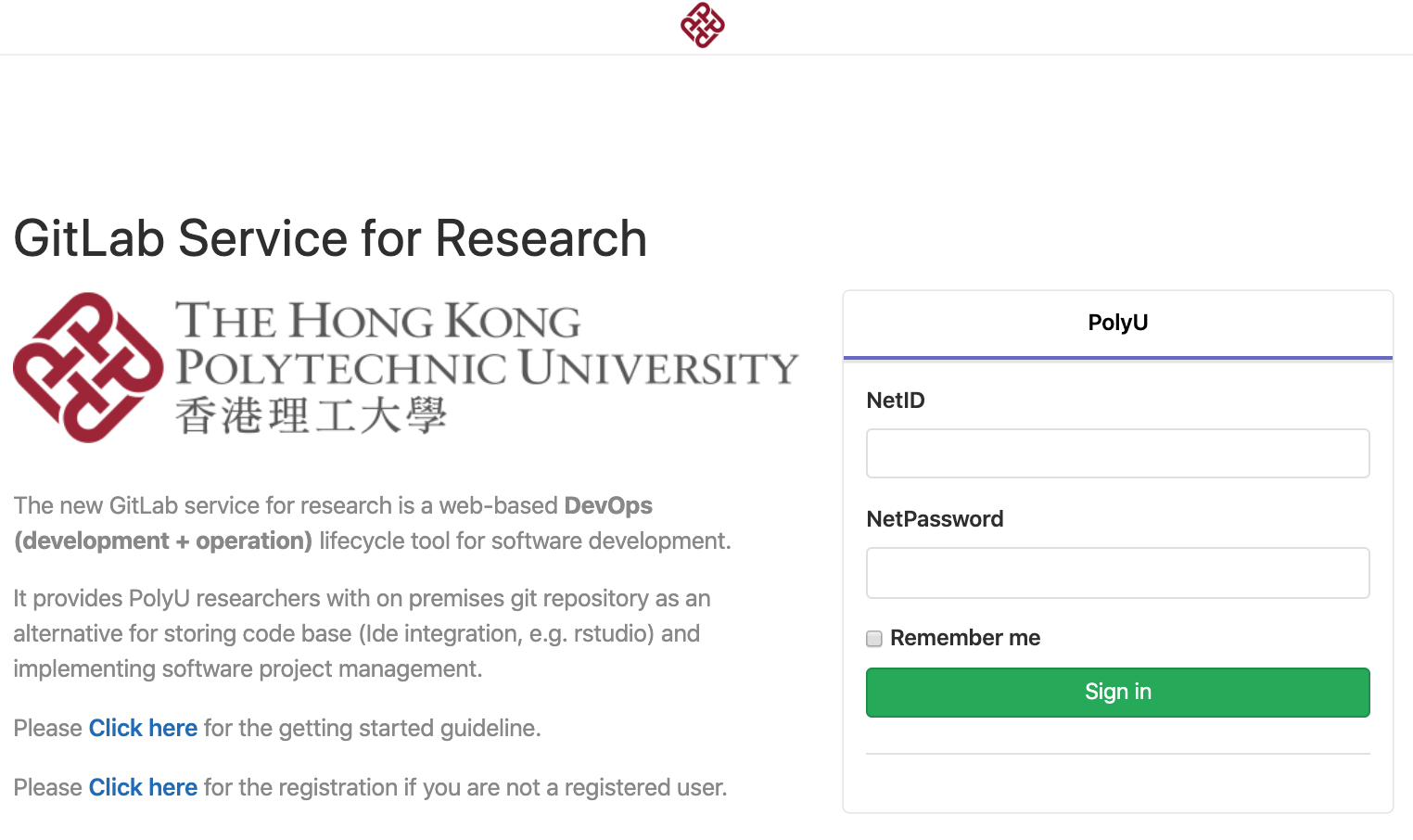Click the bold DevOps text
1413x840 pixels.
pos(608,506)
